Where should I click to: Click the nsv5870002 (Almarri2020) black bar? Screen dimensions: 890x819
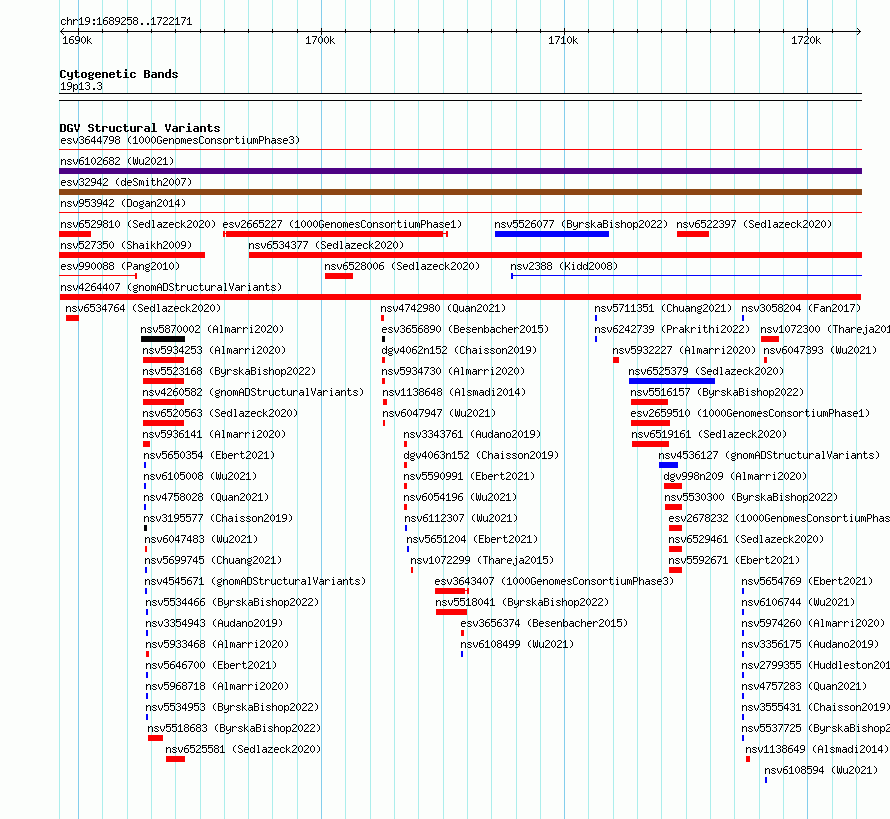[163, 339]
